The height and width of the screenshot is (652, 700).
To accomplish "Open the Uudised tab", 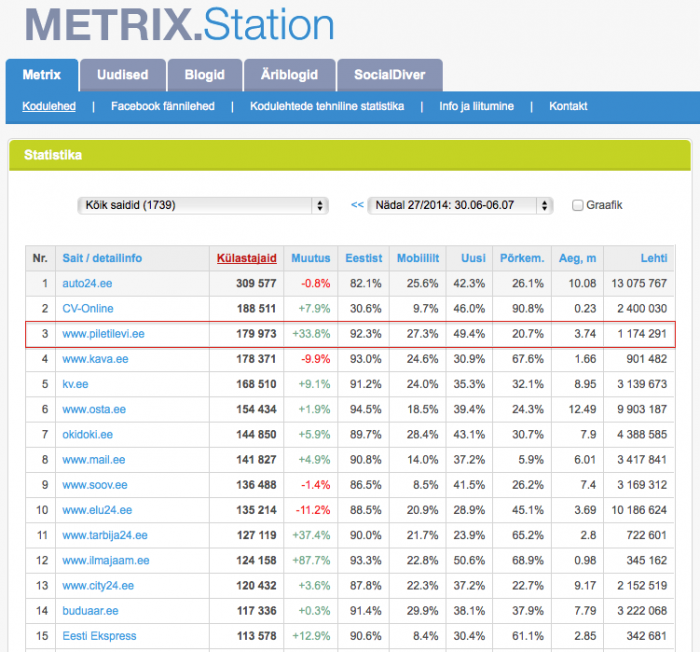I will [x=123, y=75].
